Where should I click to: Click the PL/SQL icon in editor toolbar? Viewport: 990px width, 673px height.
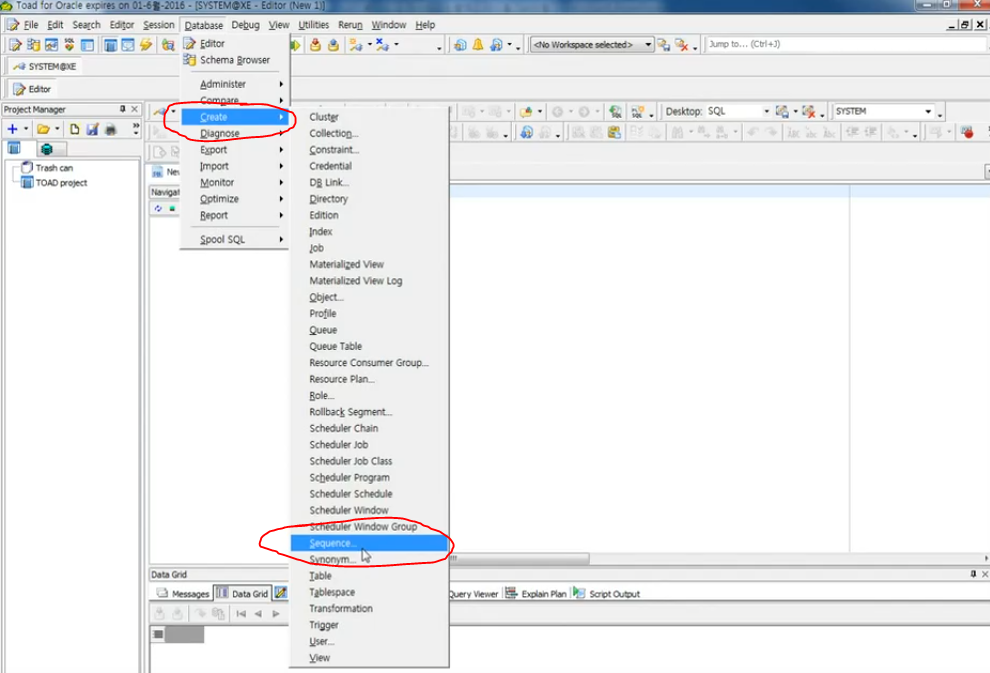638,112
